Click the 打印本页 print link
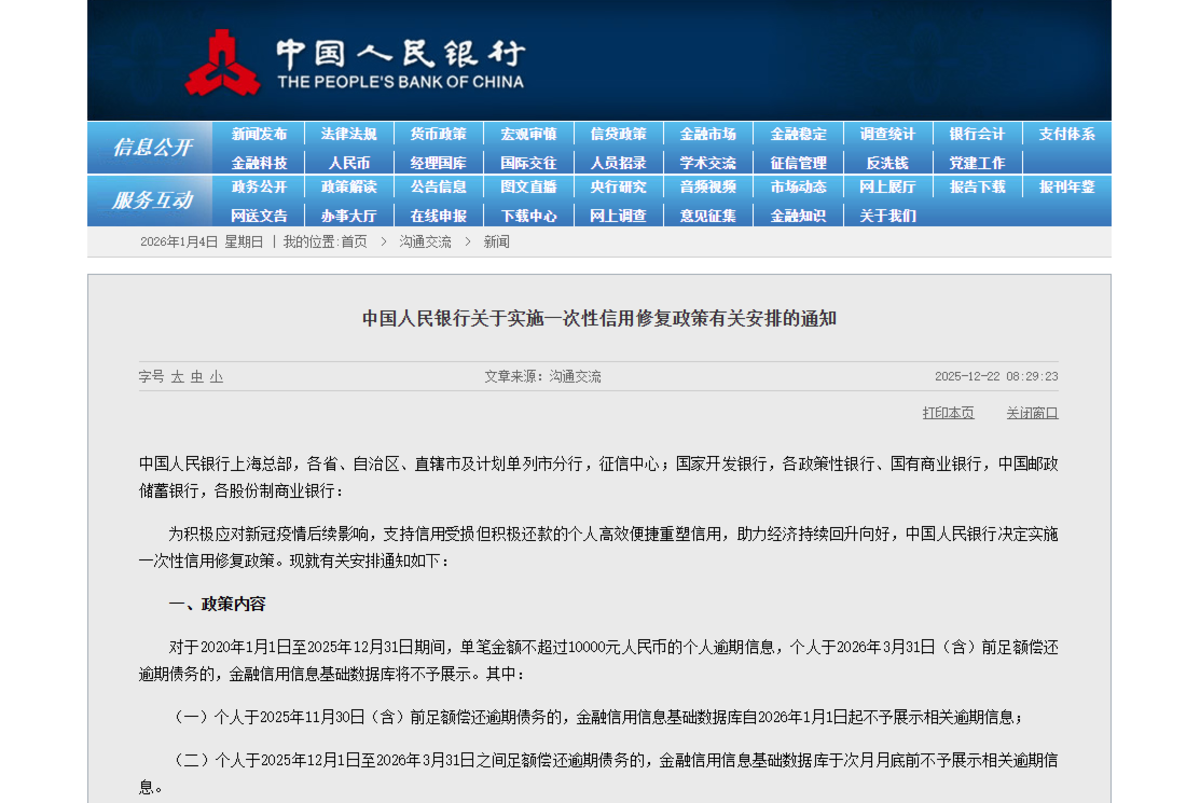The width and height of the screenshot is (1200, 803). [948, 413]
